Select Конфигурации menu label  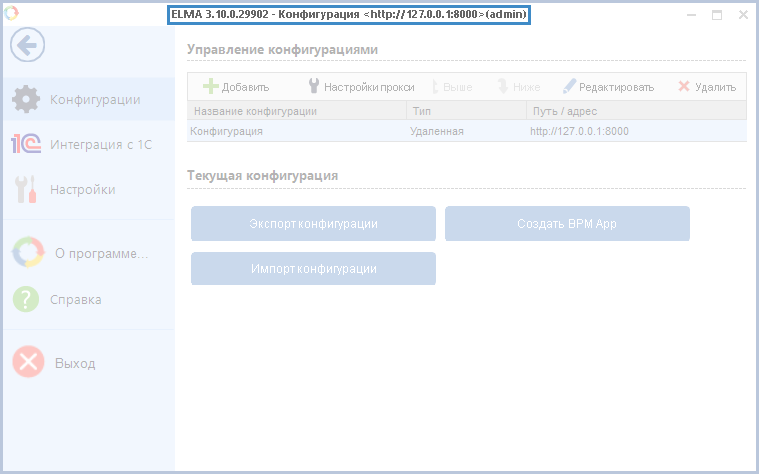(x=95, y=100)
